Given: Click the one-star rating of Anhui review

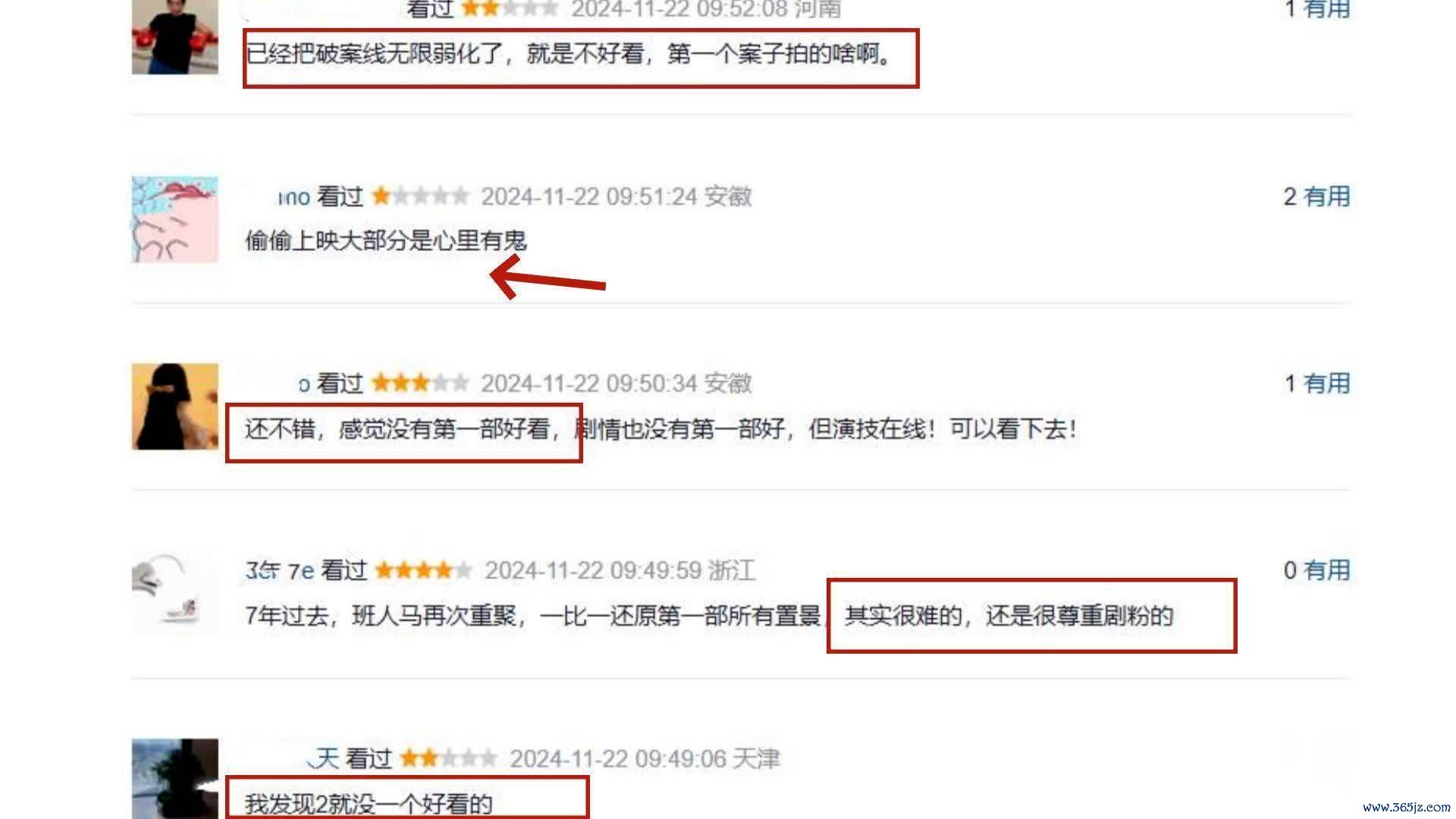Looking at the screenshot, I should point(421,196).
